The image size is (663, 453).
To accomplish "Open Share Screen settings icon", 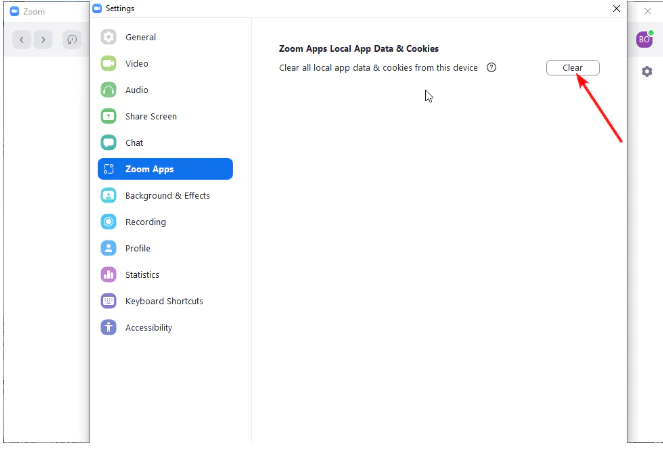I will click(x=109, y=116).
